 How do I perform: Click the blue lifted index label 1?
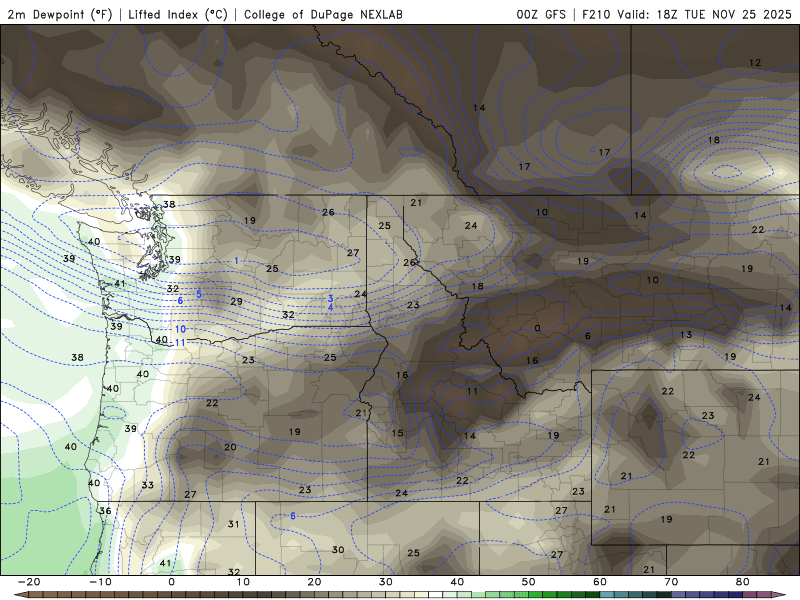click(236, 261)
